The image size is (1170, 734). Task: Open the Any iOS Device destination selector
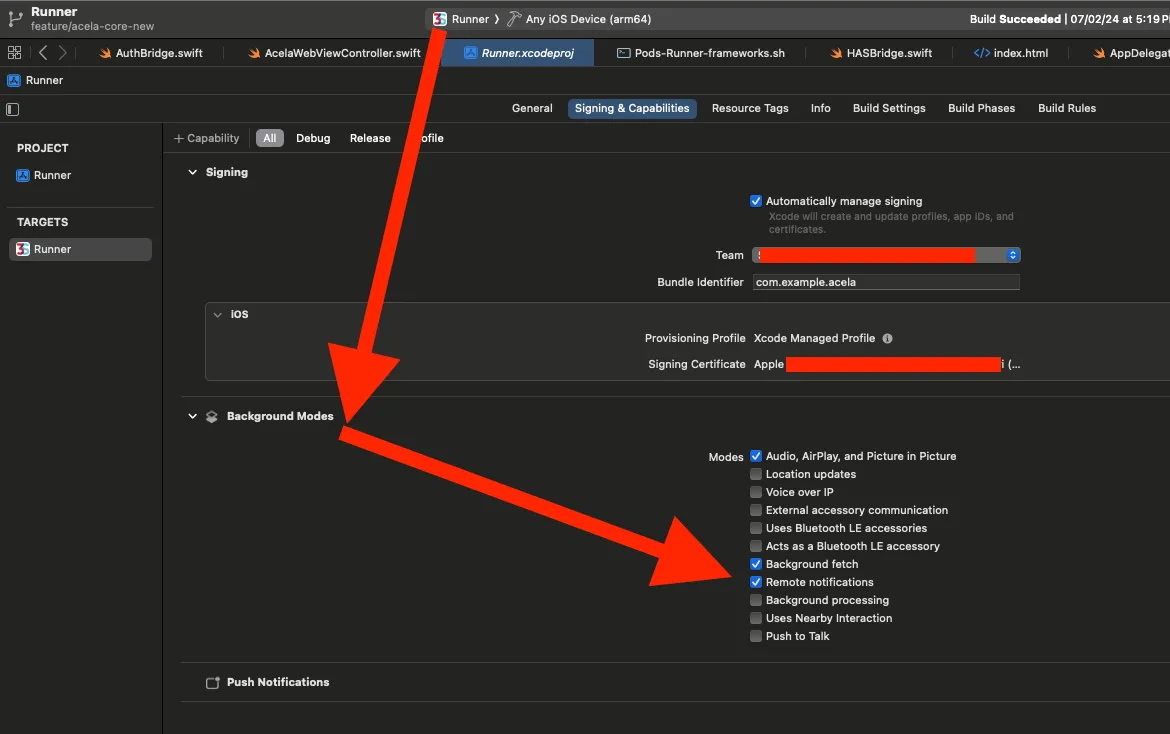[x=588, y=19]
